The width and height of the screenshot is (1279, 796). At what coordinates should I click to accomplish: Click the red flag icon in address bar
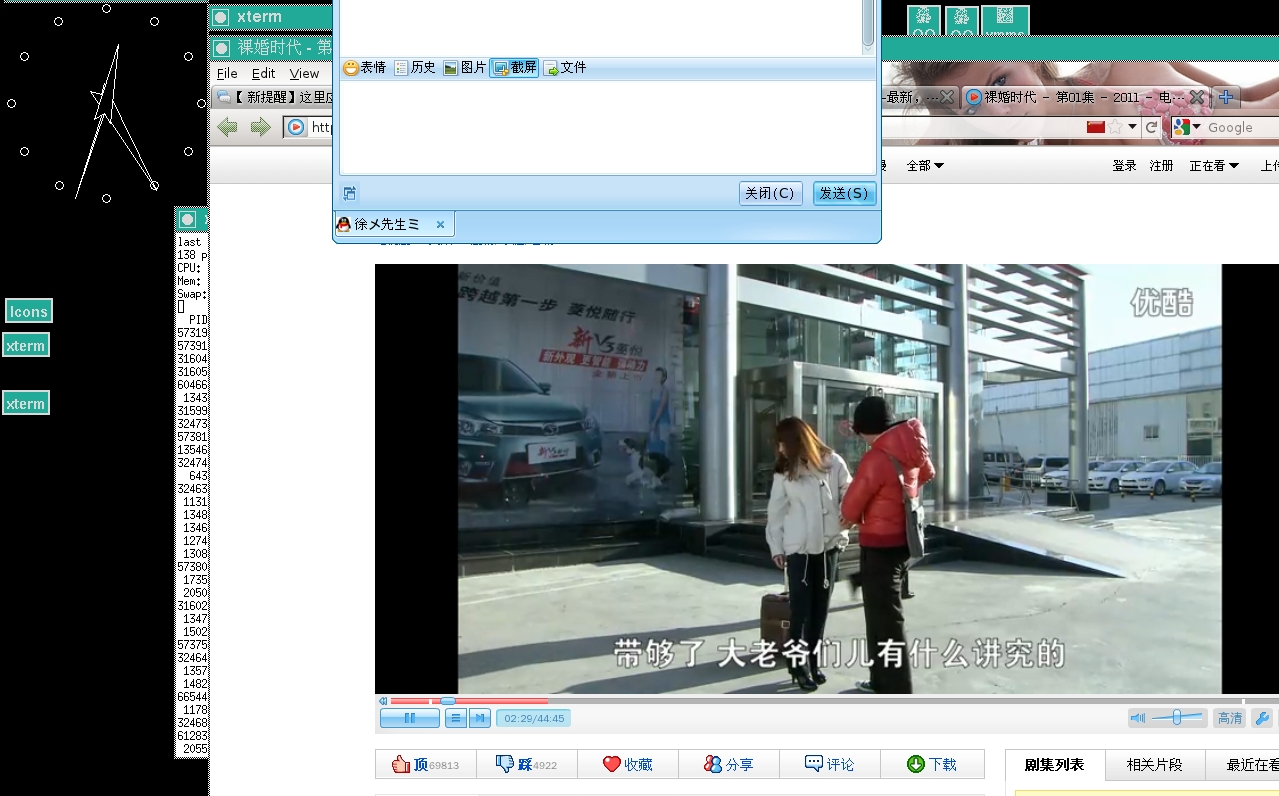(1095, 127)
